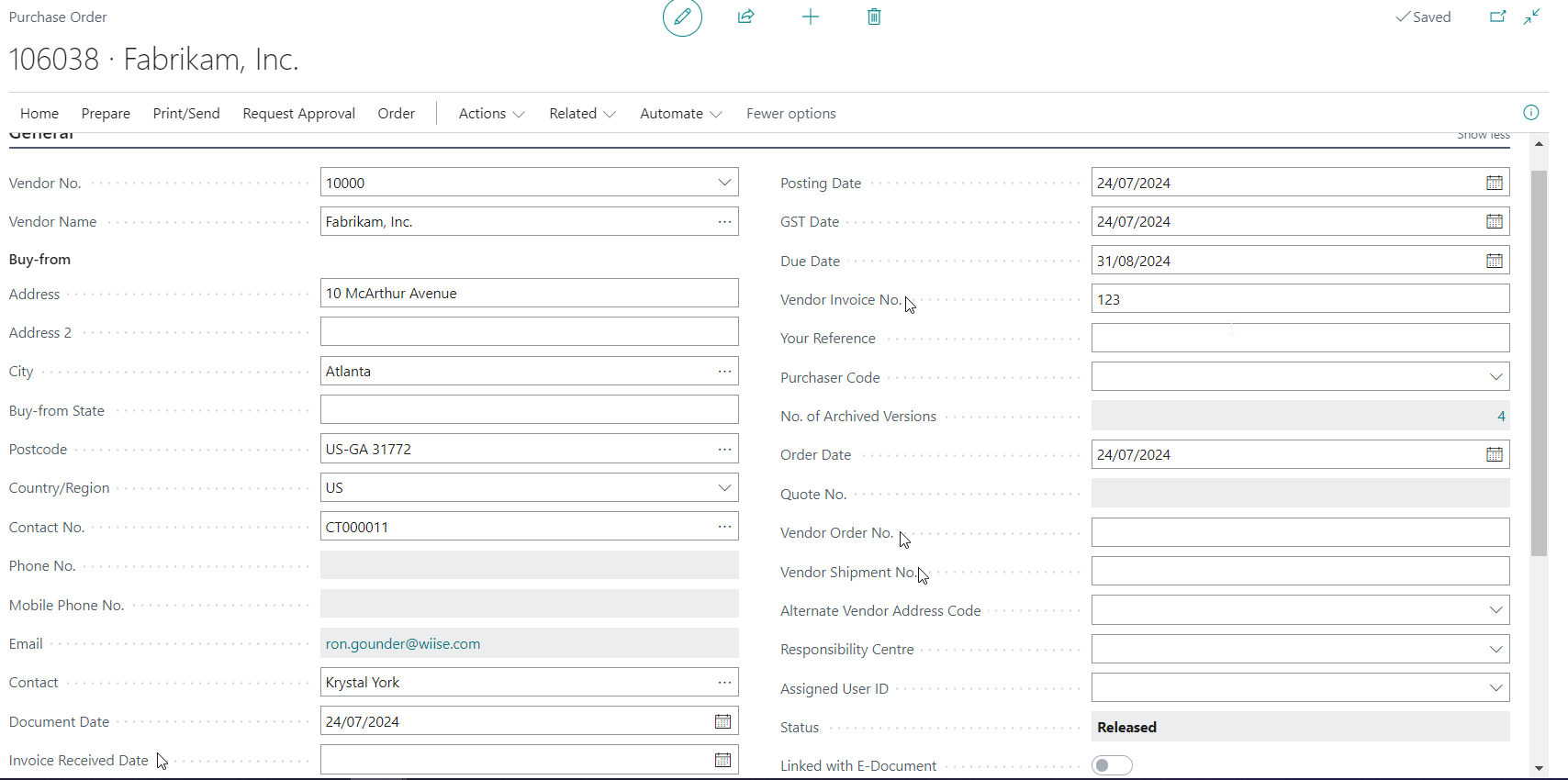Click the email ron.gounder@wiise.com link
Image resolution: width=1568 pixels, height=780 pixels.
(x=403, y=643)
